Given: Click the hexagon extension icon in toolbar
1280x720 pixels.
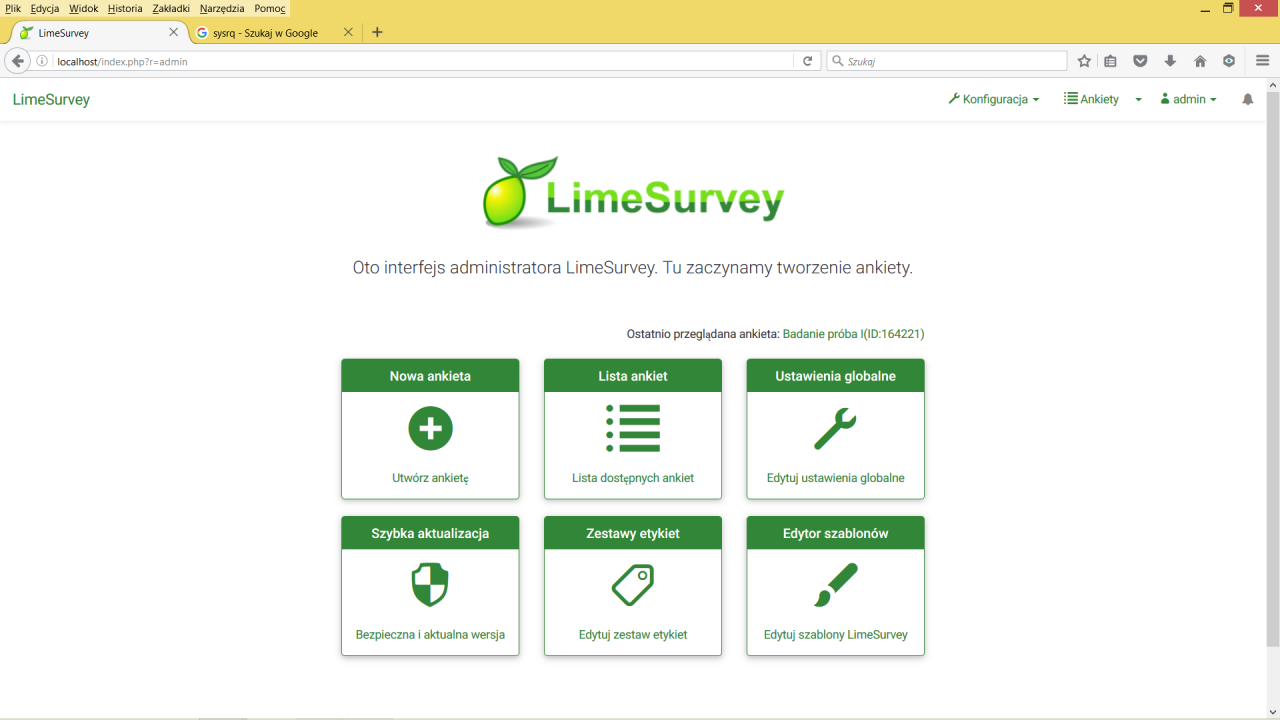Looking at the screenshot, I should click(1229, 61).
